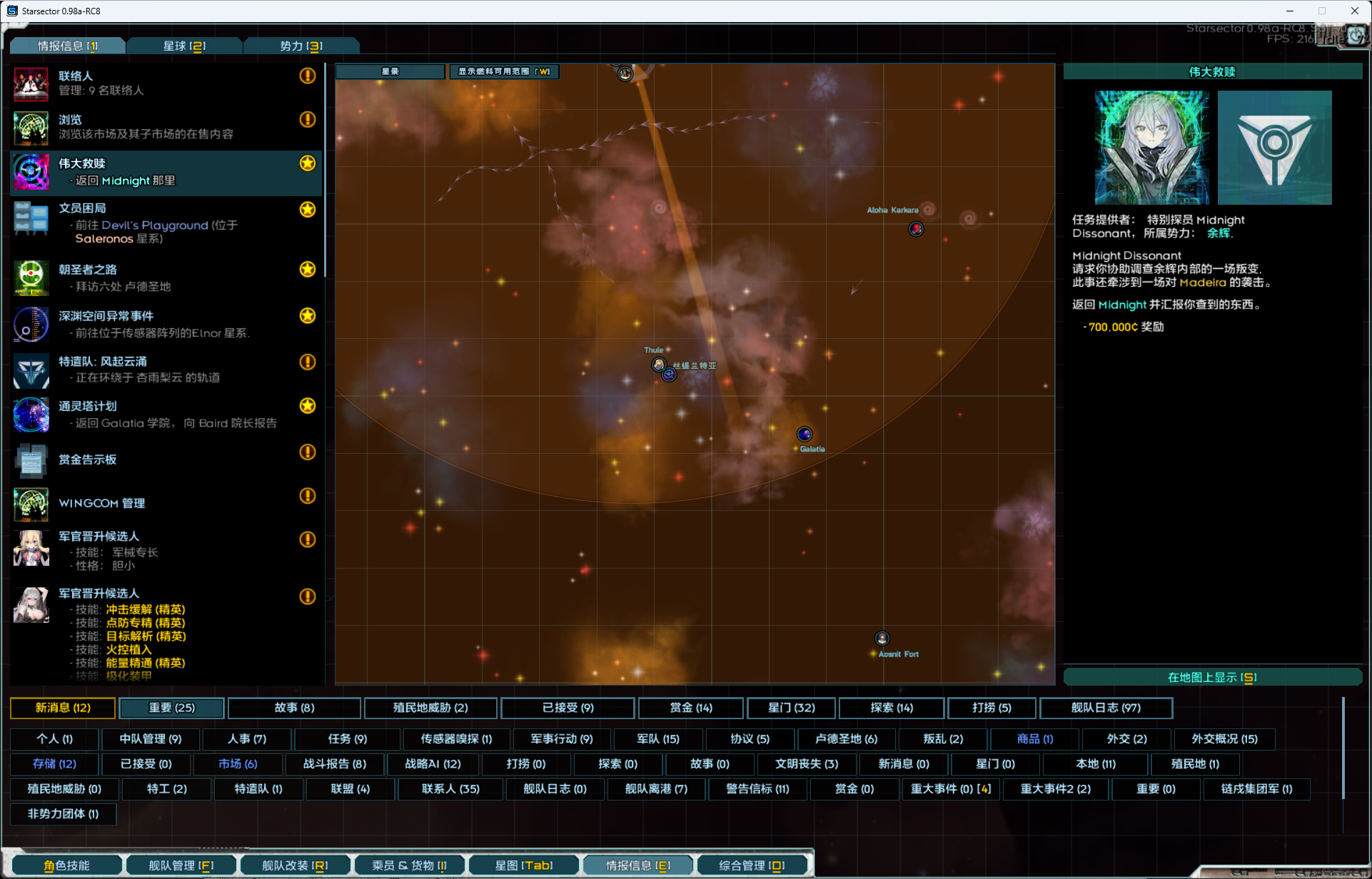This screenshot has width=1372, height=879.
Task: Toggle the 重要 (25) filter tag
Action: pyautogui.click(x=171, y=708)
